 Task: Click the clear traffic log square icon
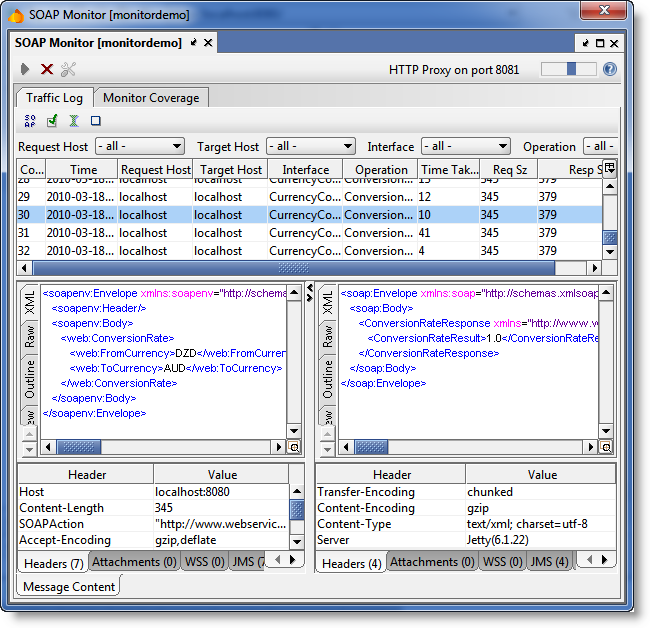(x=96, y=121)
